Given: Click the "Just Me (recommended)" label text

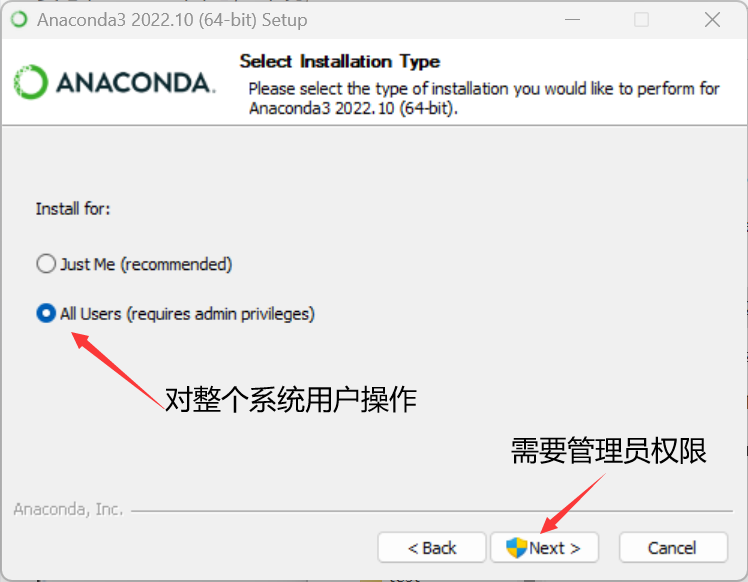Looking at the screenshot, I should pyautogui.click(x=146, y=264).
